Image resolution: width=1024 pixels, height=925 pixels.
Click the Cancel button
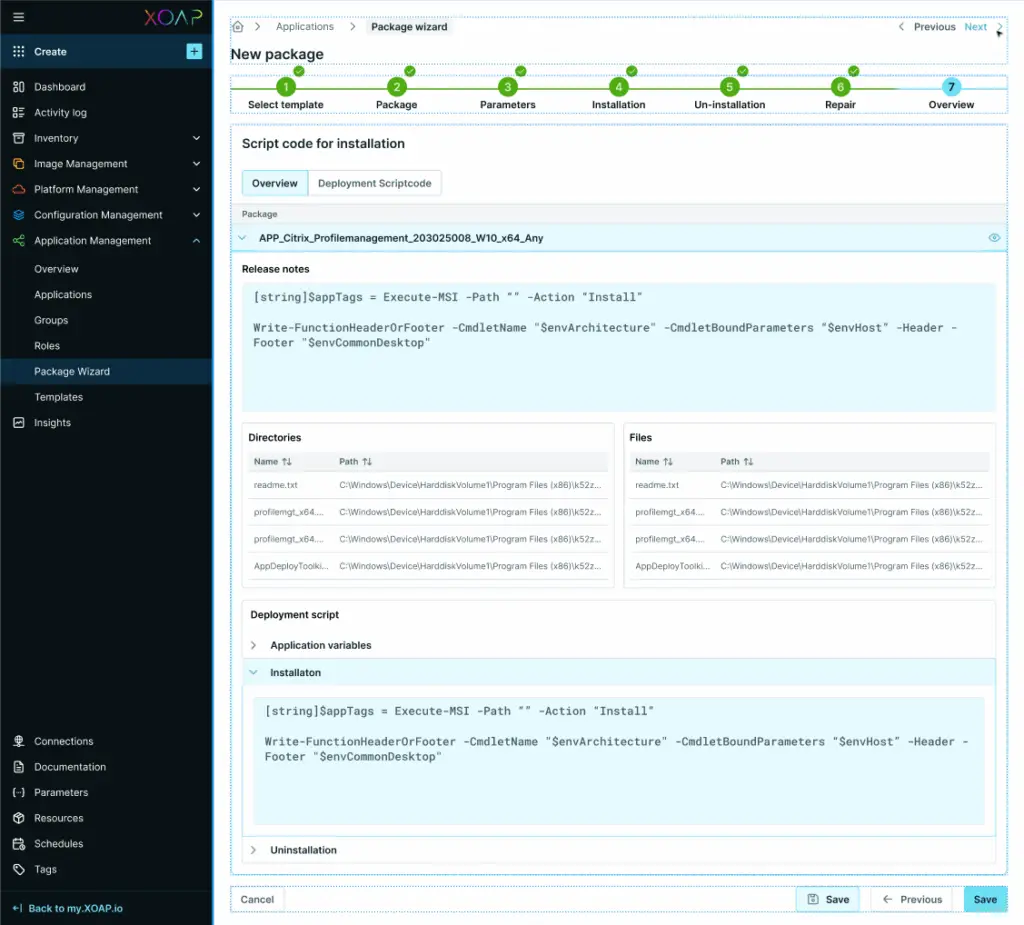256,899
